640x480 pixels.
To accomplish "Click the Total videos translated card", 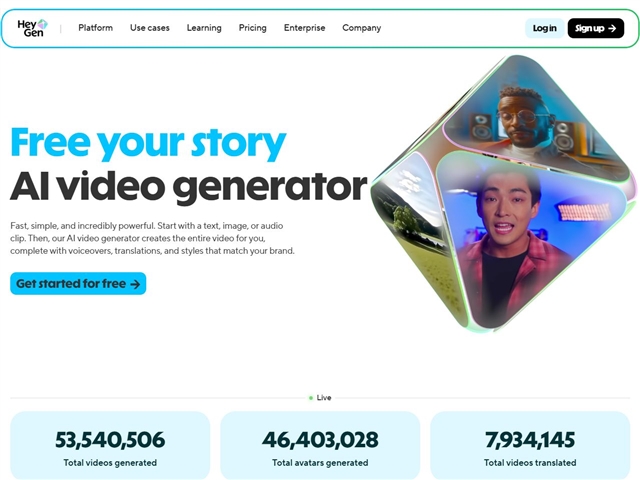I will click(x=530, y=445).
